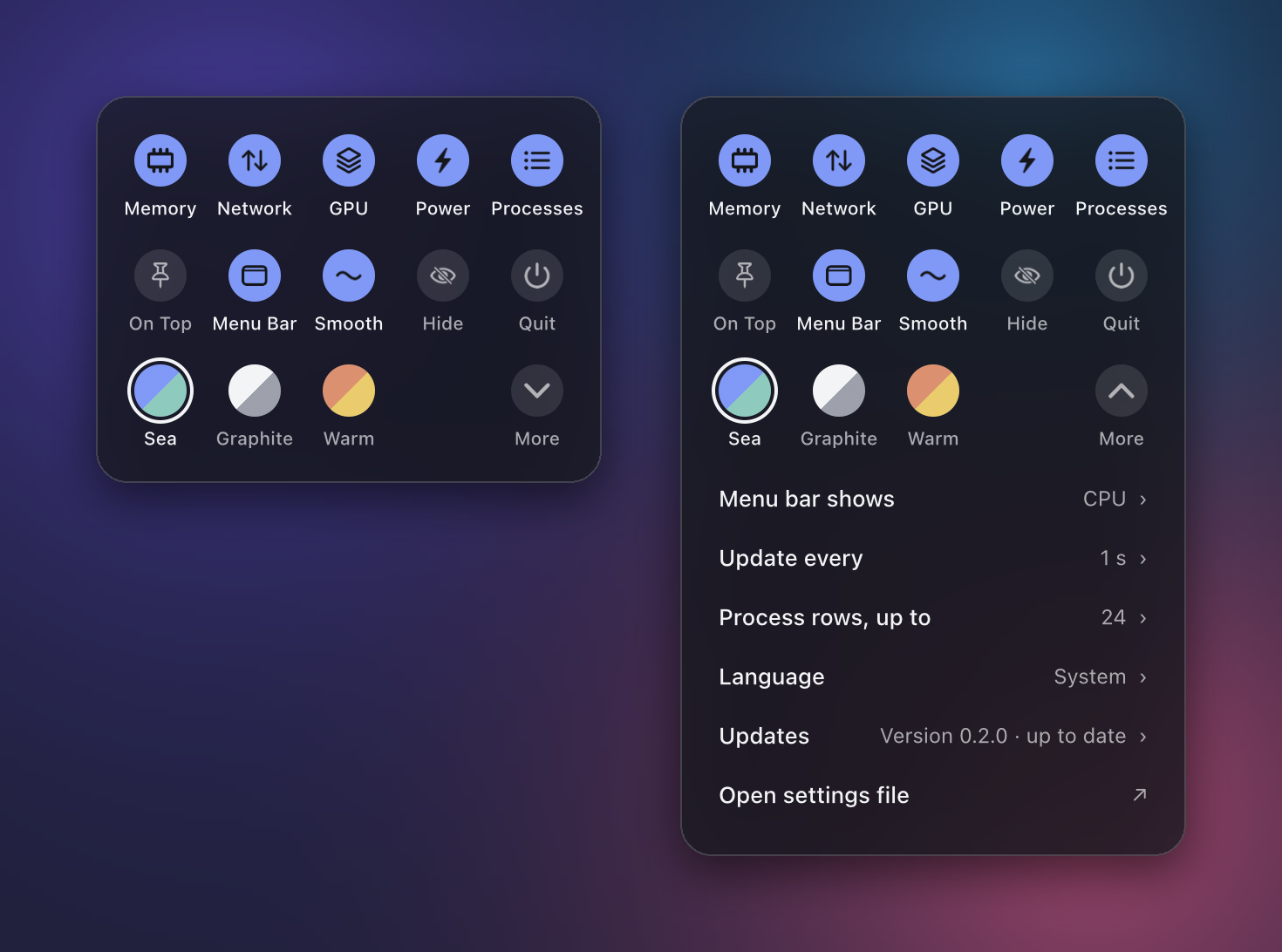Turn off Smooth in the expanded right panel

(933, 275)
